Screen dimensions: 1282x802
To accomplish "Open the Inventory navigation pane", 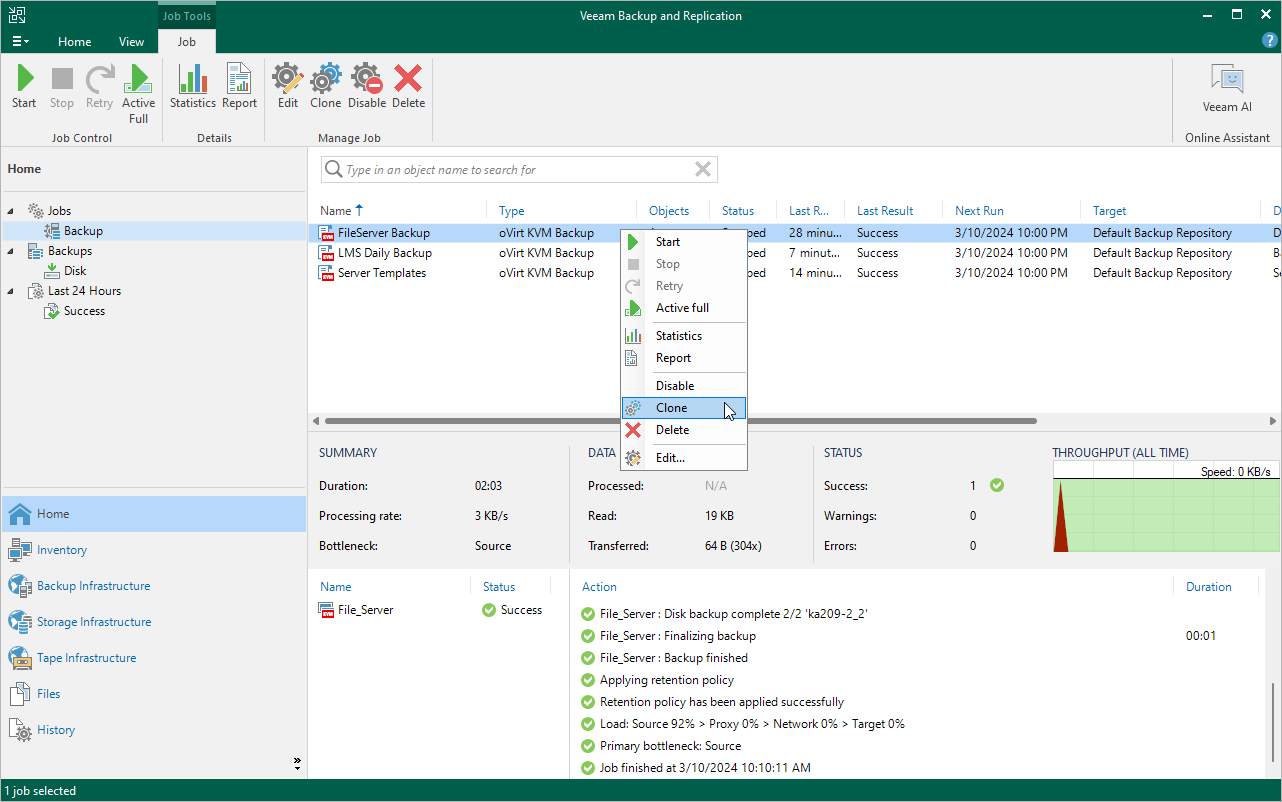I will coord(154,550).
